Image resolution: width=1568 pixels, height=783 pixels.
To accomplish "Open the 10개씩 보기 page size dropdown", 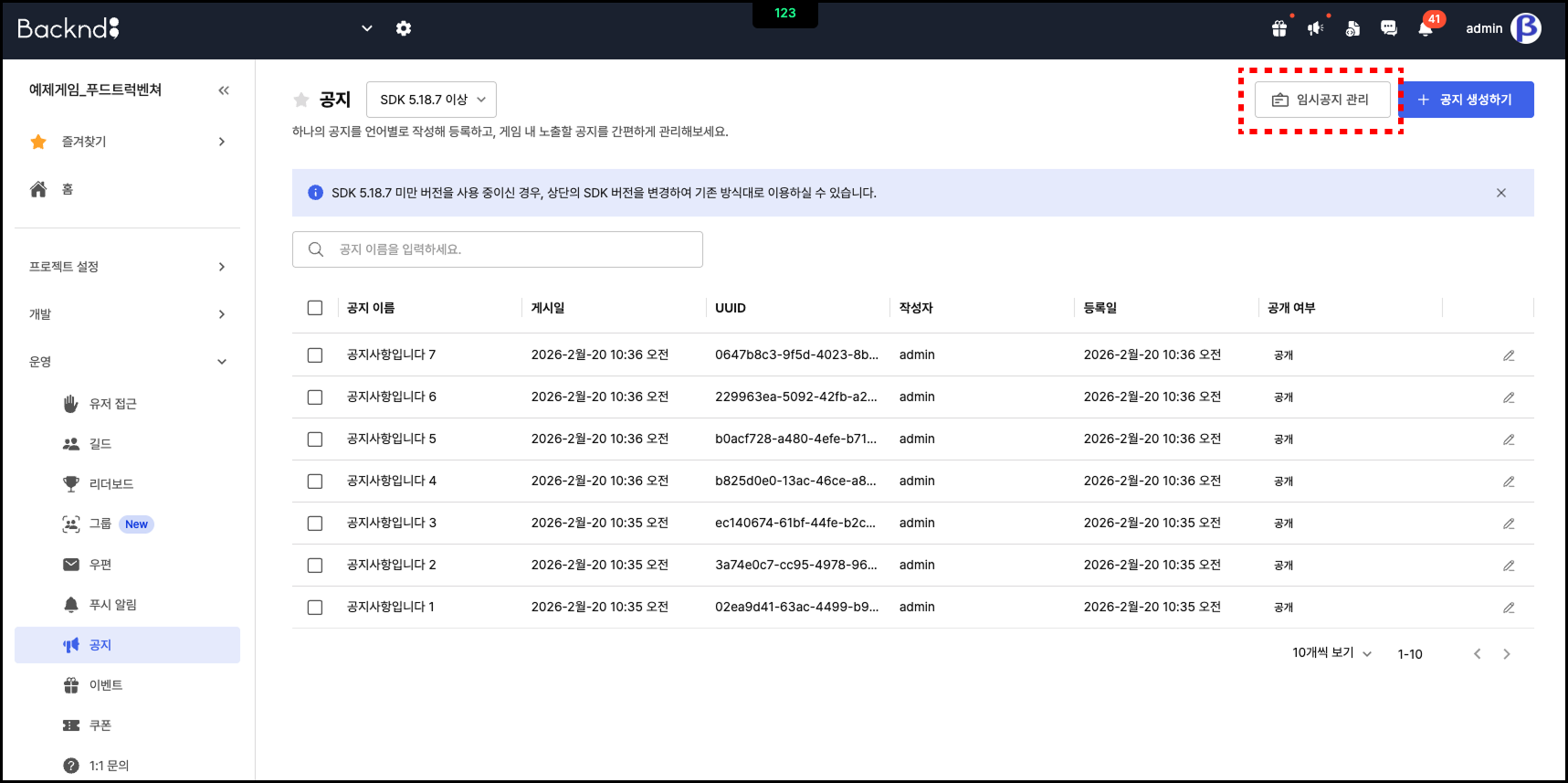I will coord(1331,653).
